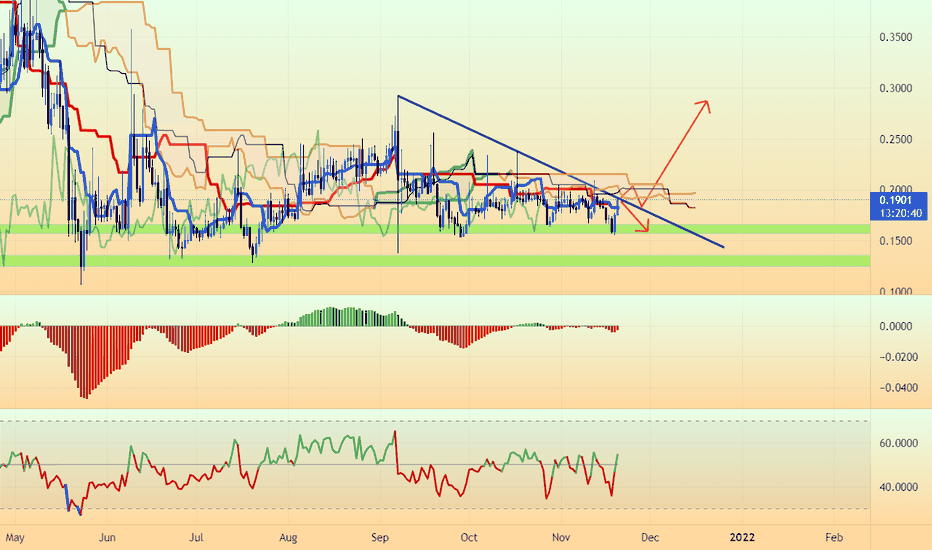This screenshot has width=932, height=550.
Task: Click the Oct label on time axis
Action: point(469,538)
